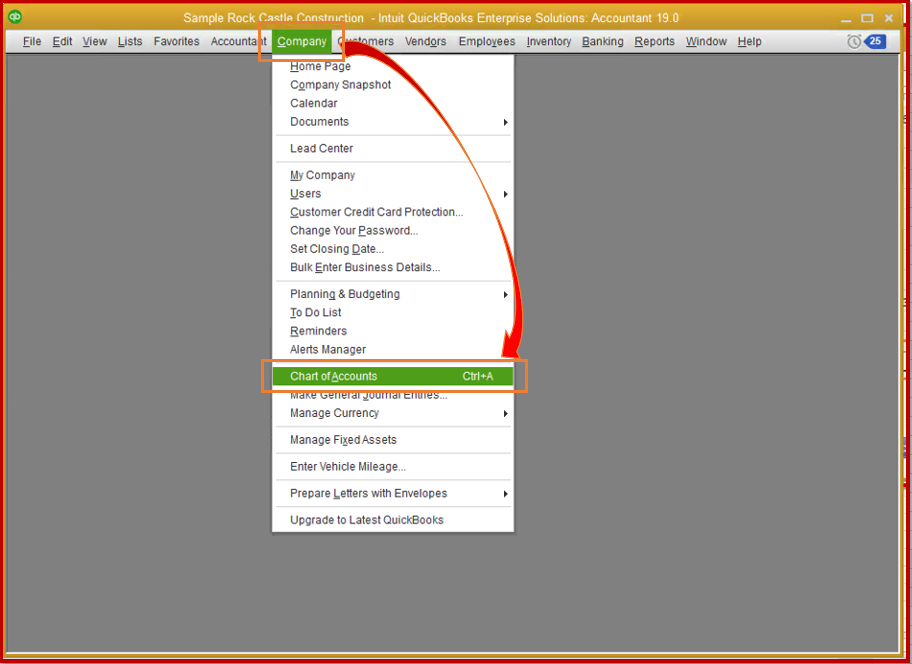Open the To Do List

(393, 313)
